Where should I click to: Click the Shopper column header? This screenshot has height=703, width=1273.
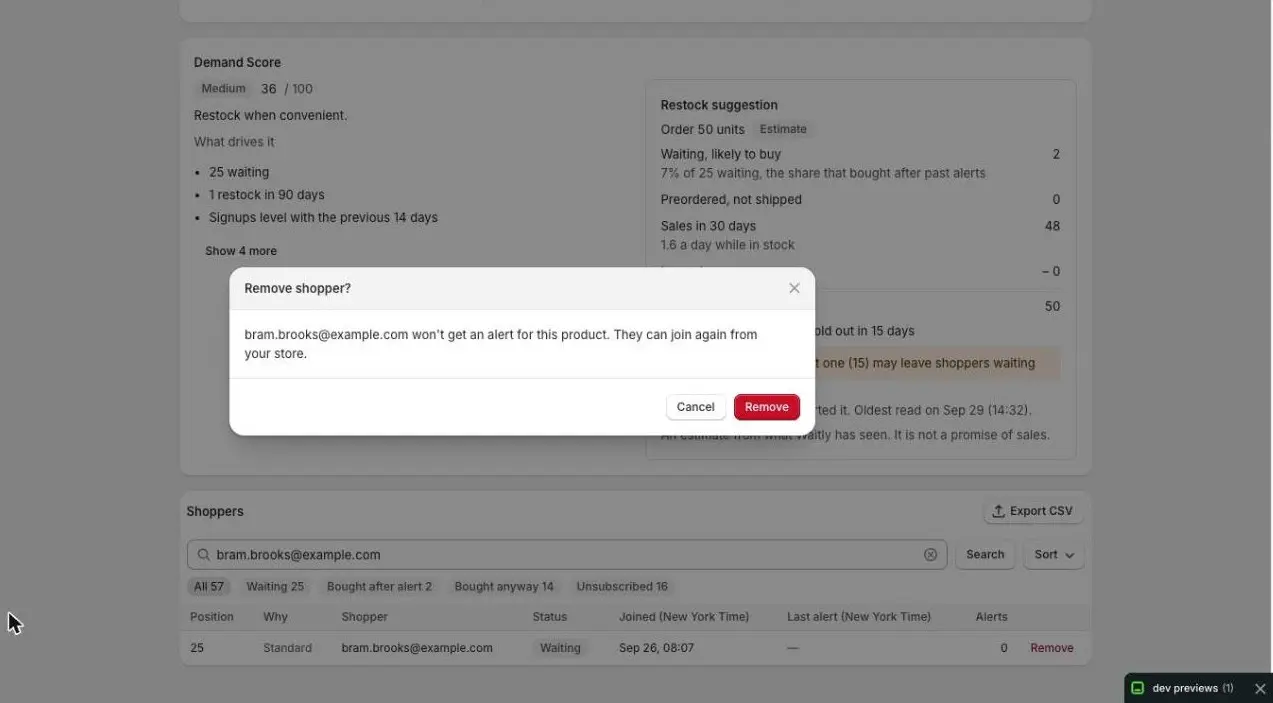tap(365, 617)
